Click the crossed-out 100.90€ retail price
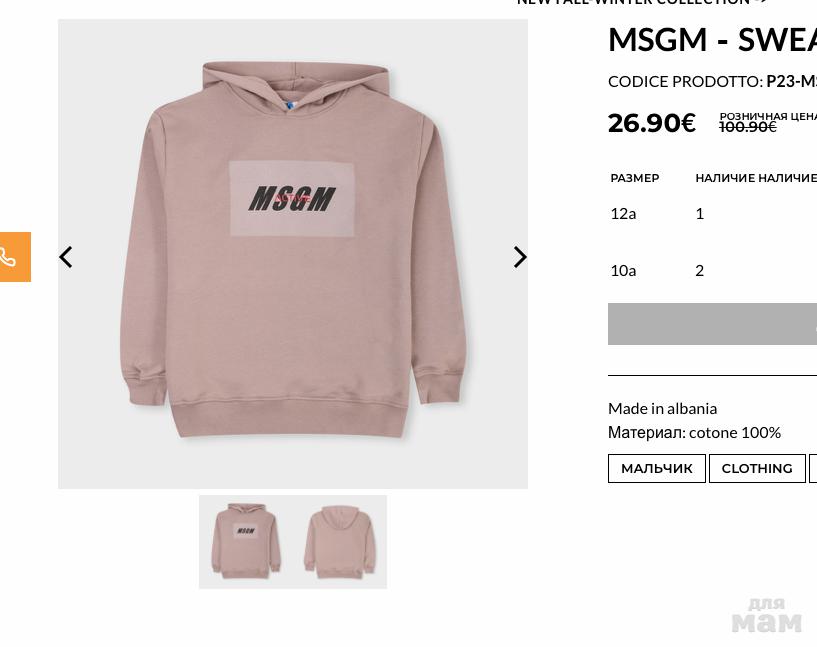 (748, 127)
